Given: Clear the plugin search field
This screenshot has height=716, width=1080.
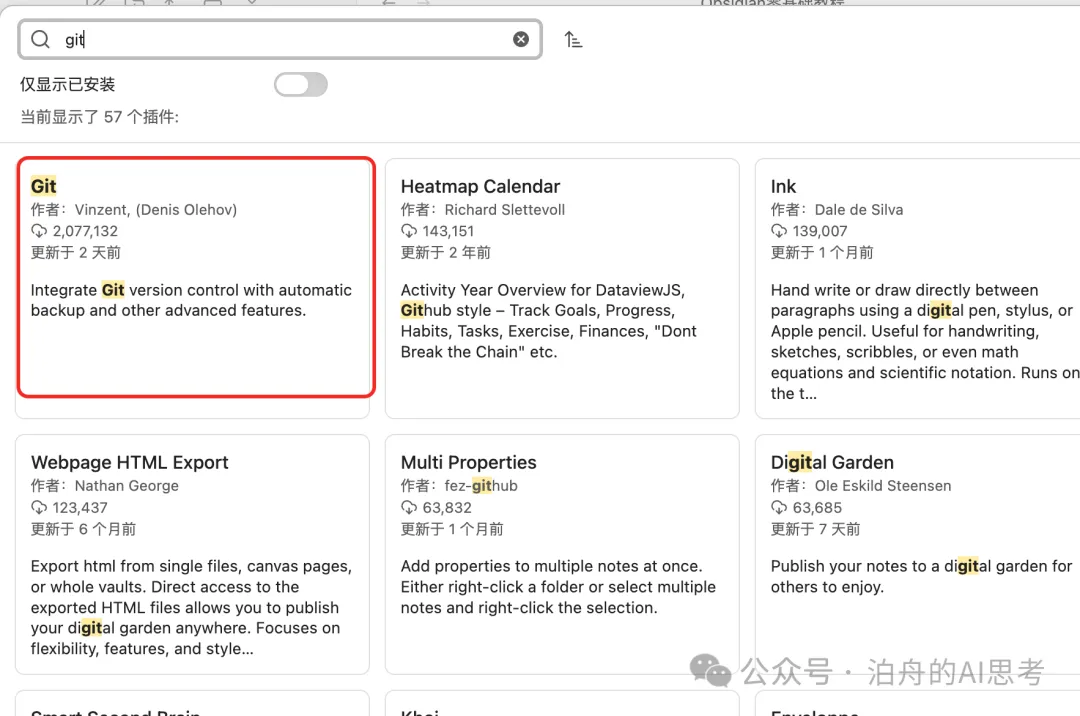Looking at the screenshot, I should tap(521, 39).
